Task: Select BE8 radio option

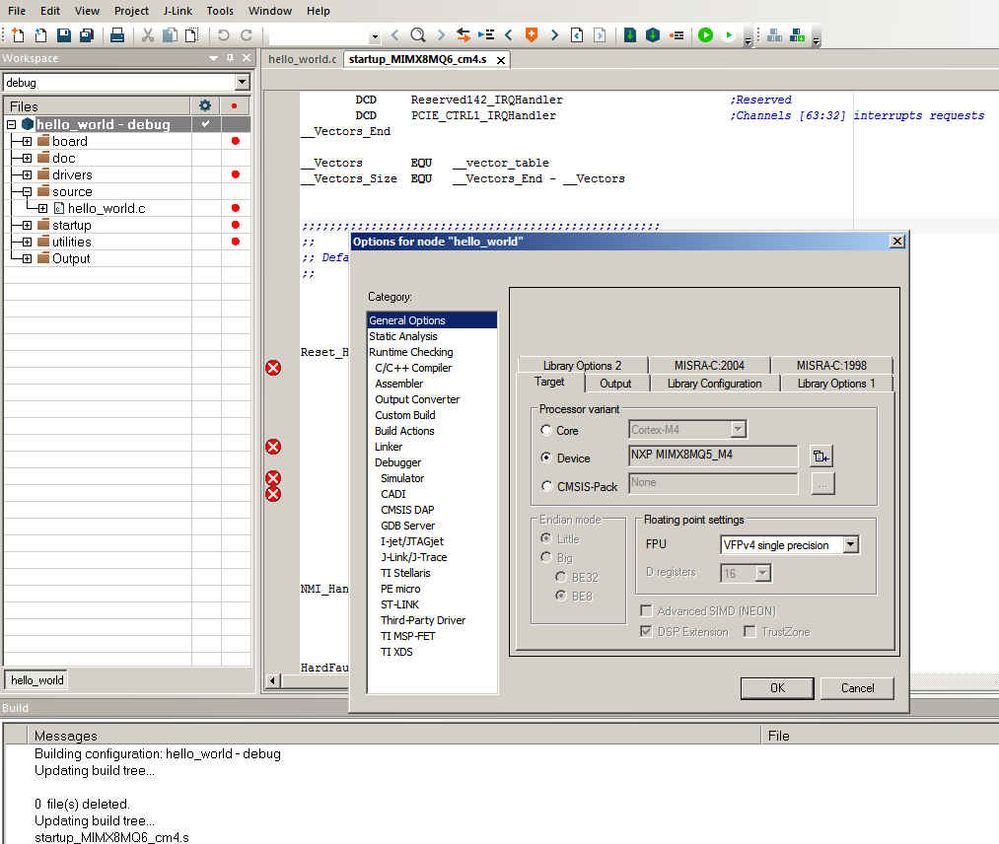Action: coord(561,596)
